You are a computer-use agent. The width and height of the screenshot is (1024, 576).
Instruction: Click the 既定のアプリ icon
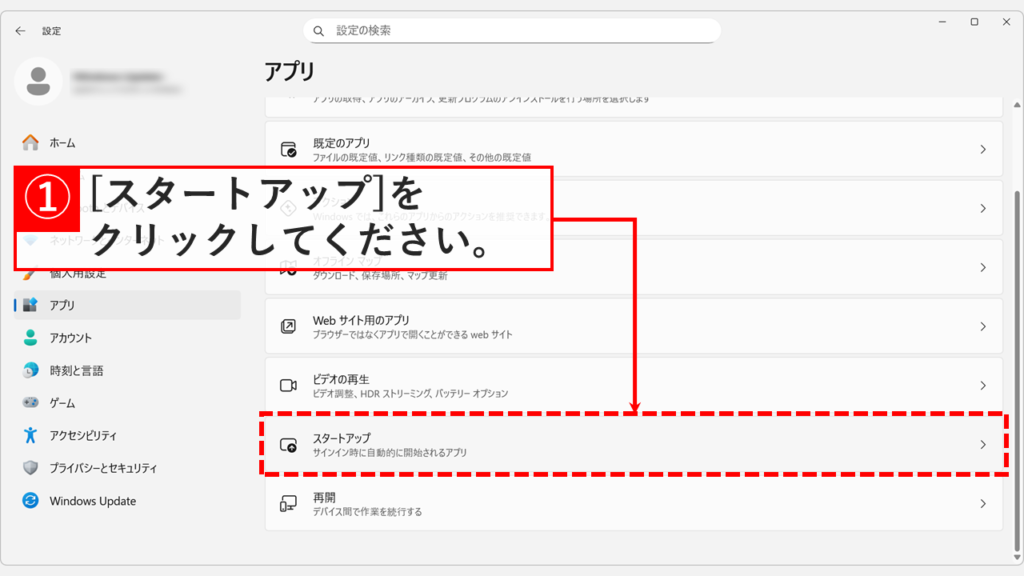286,147
